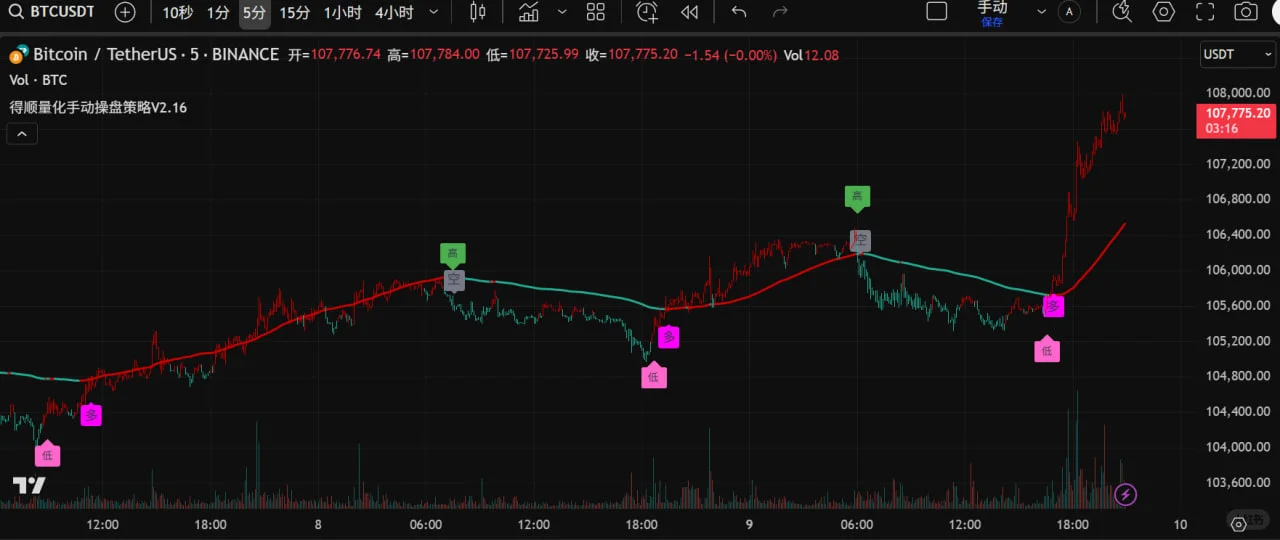Click the 105,200.00 price axis label
Image resolution: width=1280 pixels, height=540 pixels.
point(1238,340)
